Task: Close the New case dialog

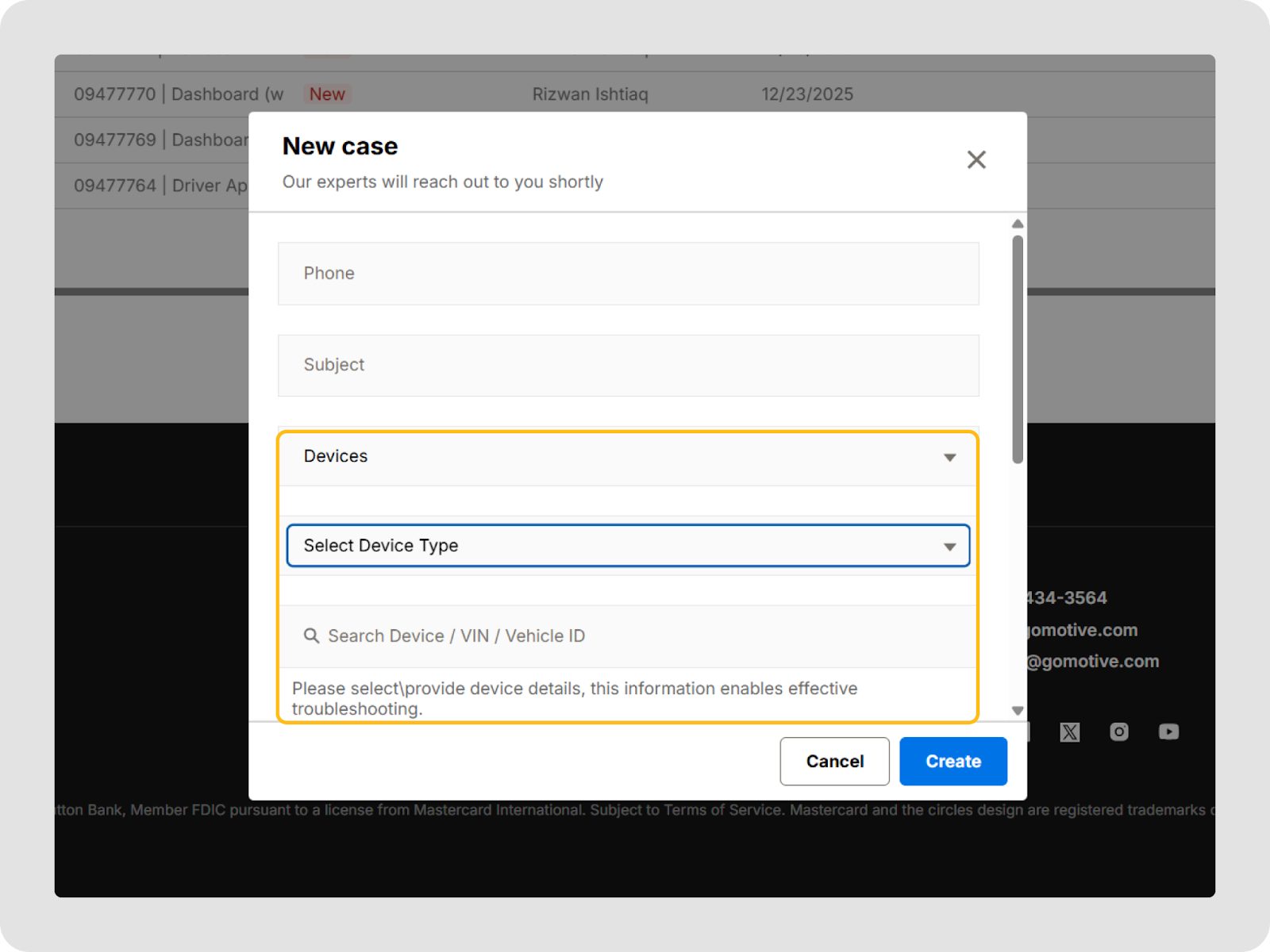Action: tap(976, 159)
